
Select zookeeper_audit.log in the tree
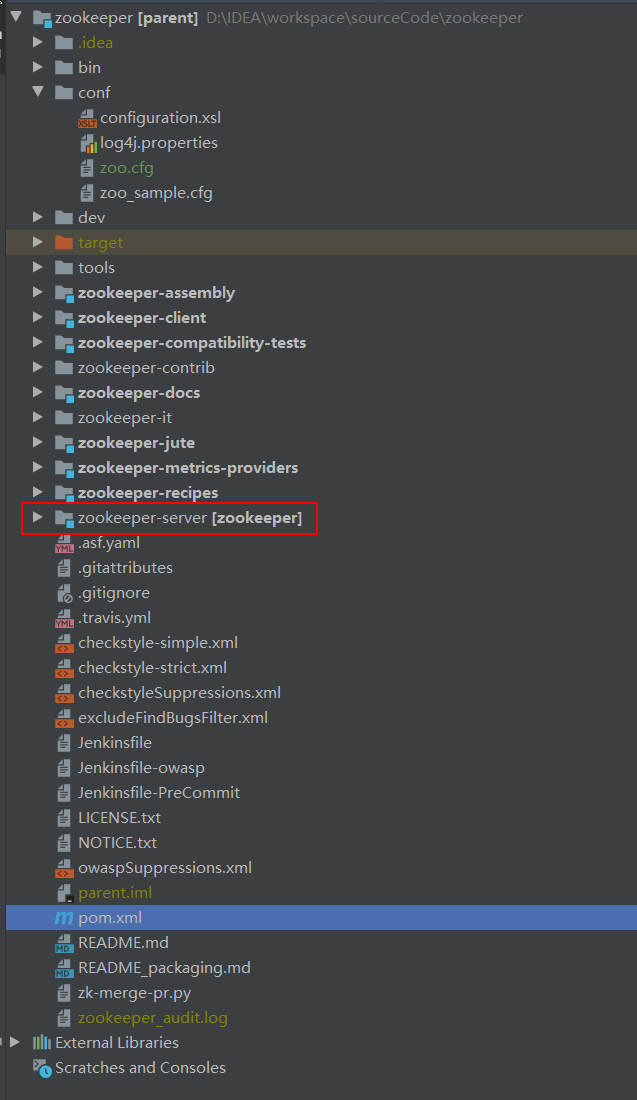[x=152, y=1018]
